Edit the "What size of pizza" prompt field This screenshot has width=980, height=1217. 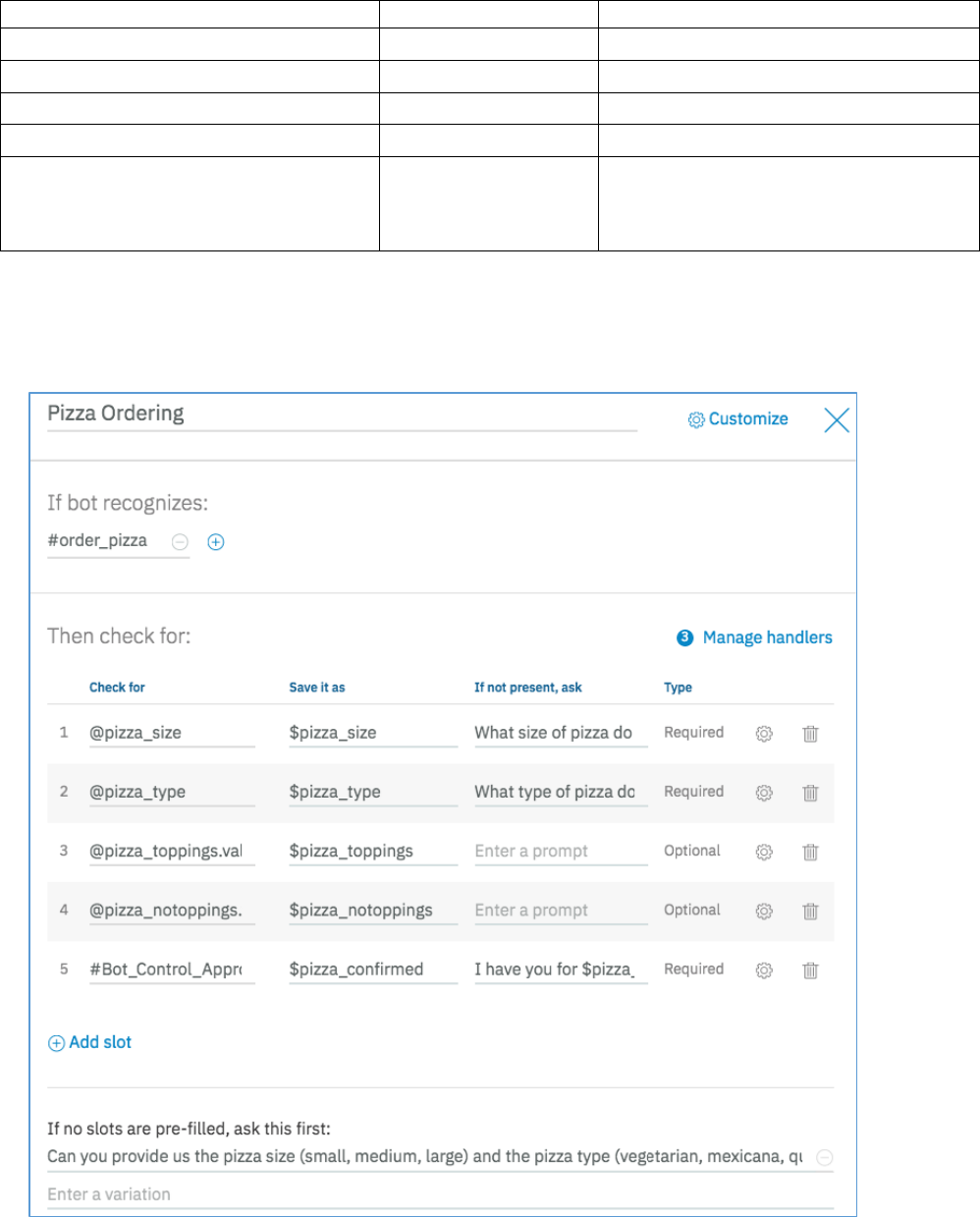560,733
